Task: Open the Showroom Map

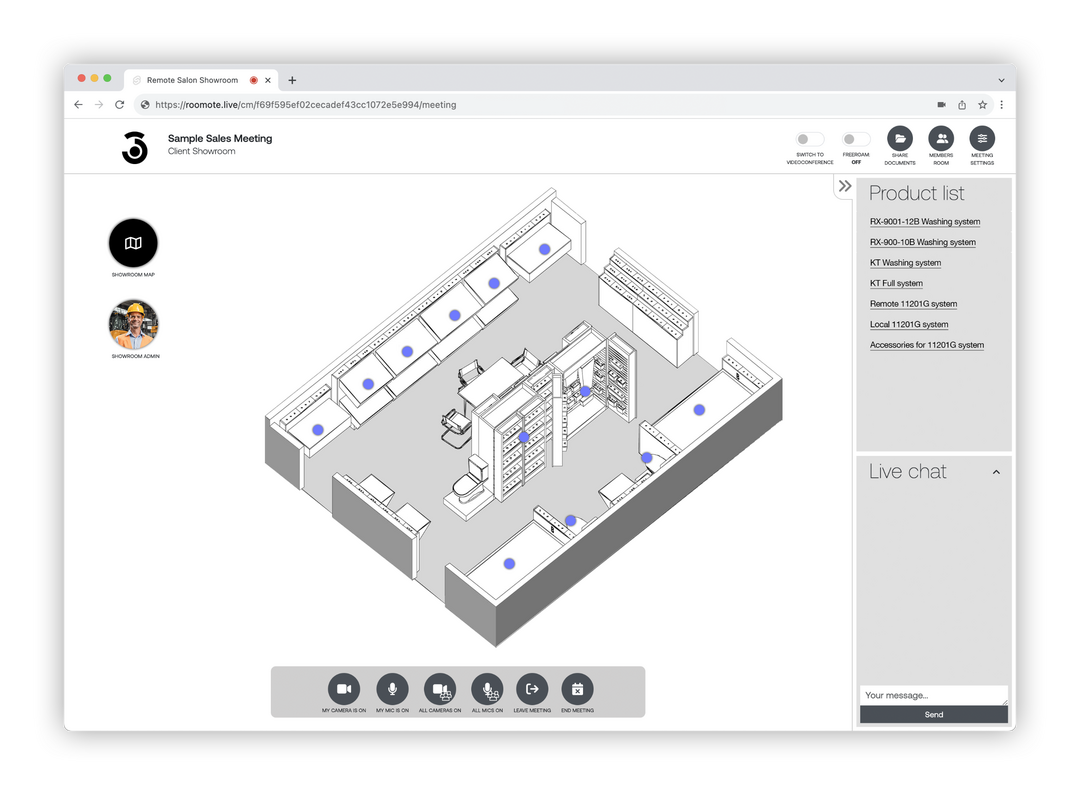Action: coord(133,243)
